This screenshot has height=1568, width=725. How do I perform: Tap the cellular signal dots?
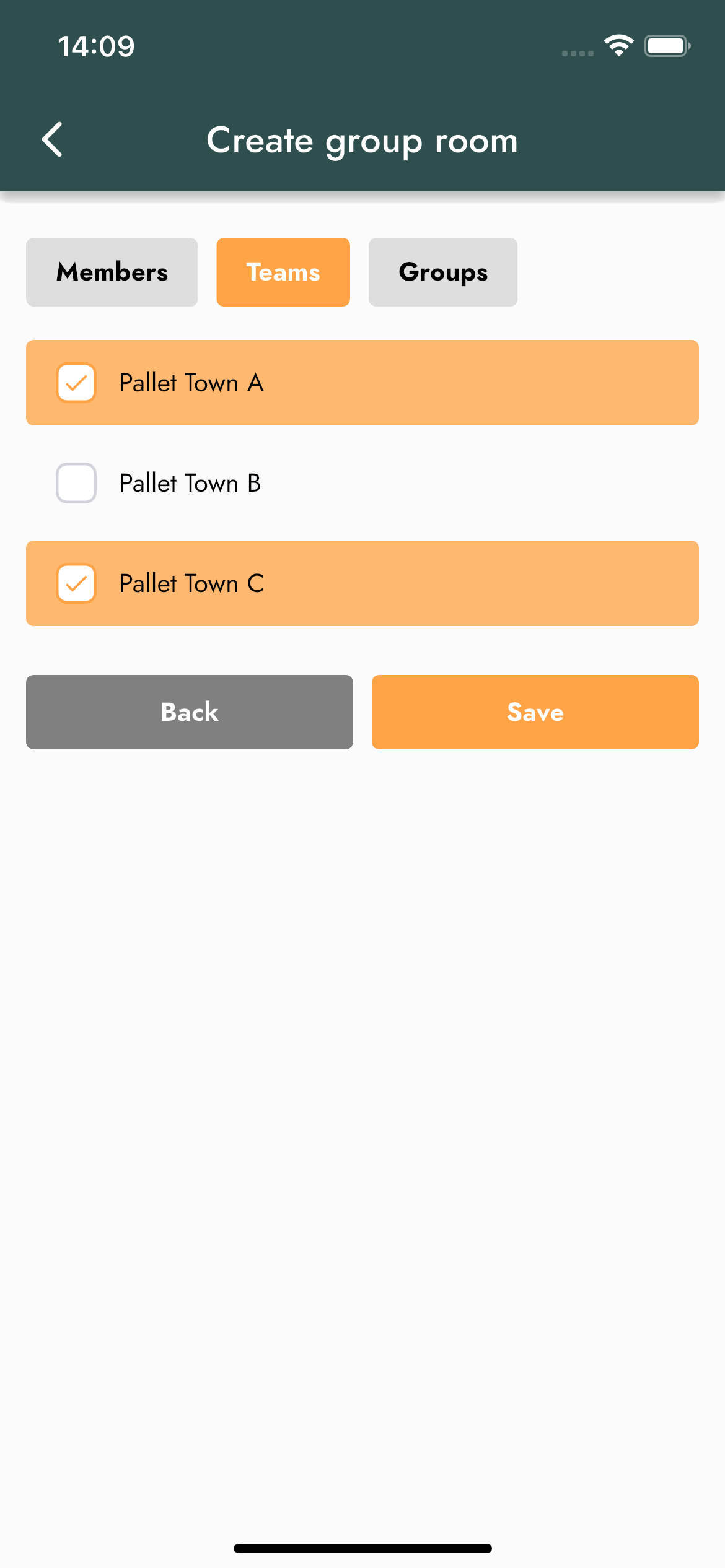click(x=577, y=53)
